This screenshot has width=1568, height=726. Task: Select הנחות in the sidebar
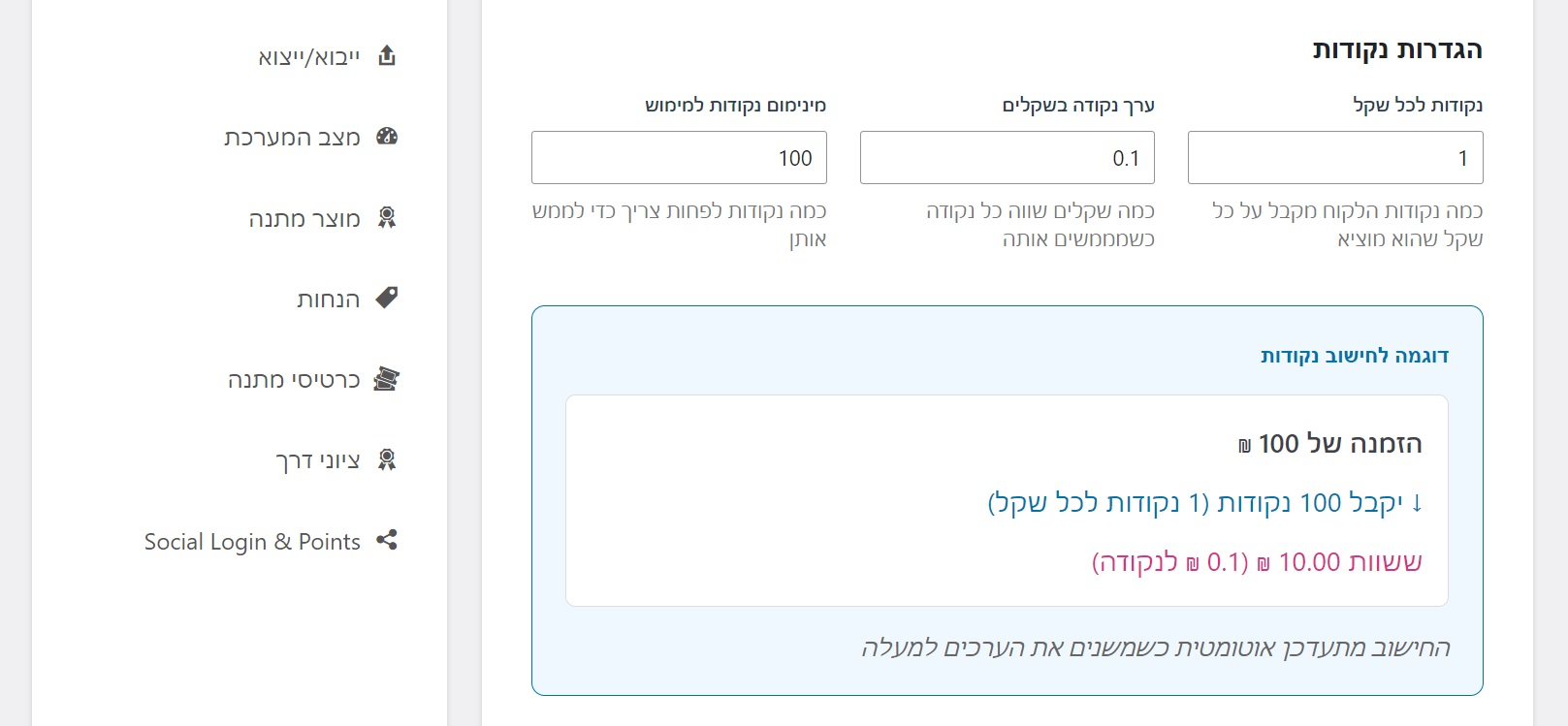click(x=329, y=300)
